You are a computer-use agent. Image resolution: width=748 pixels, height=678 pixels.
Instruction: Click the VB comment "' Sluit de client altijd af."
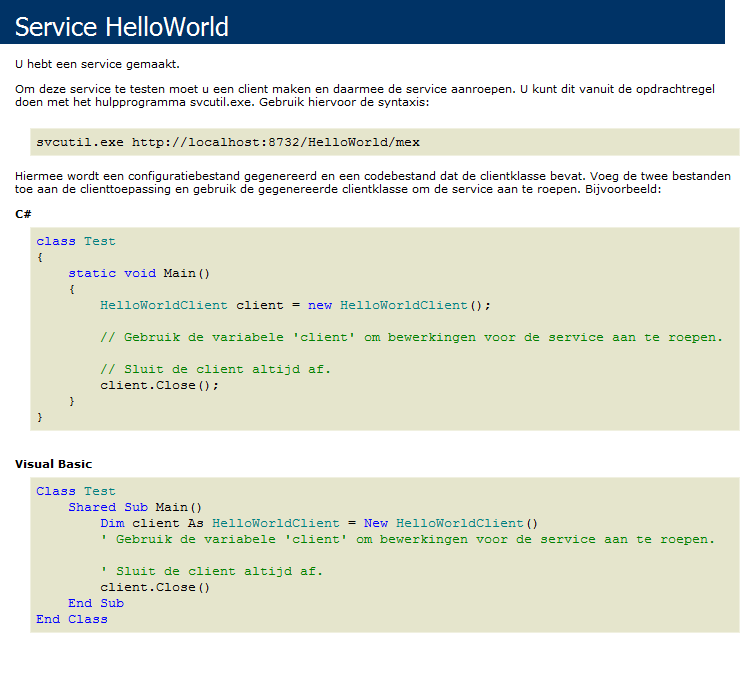211,571
